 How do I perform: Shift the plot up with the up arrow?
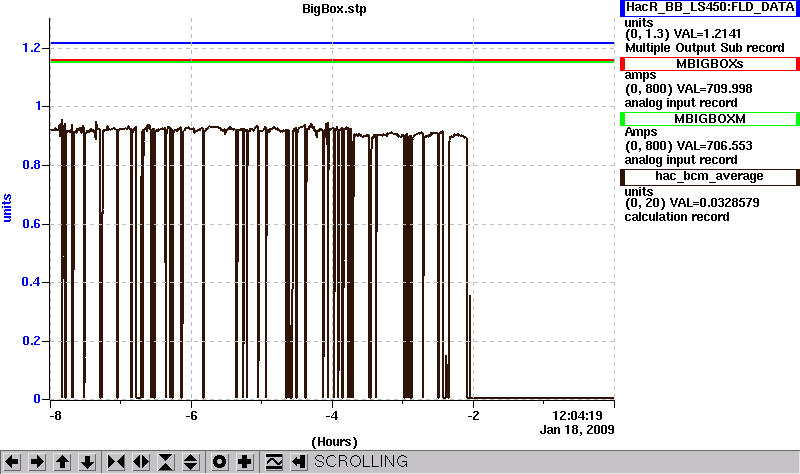(62, 462)
